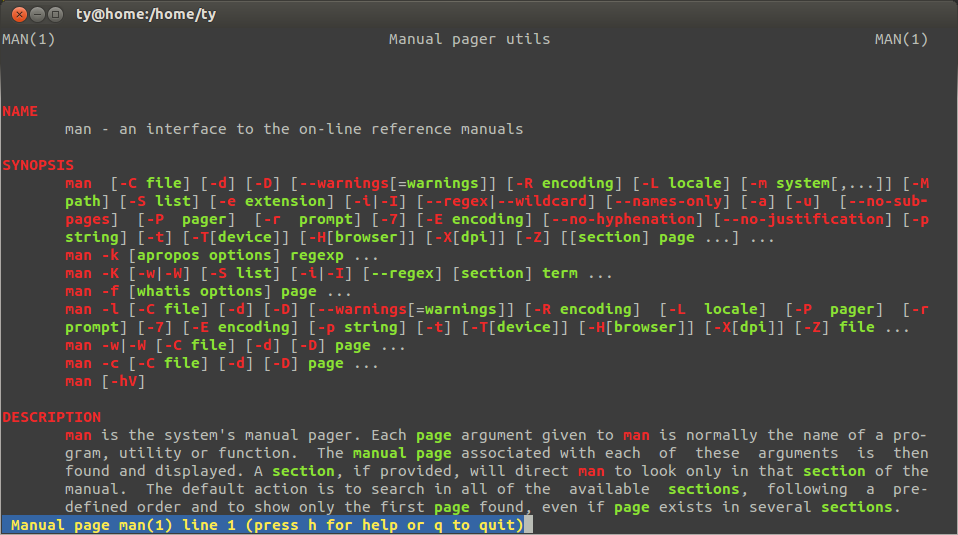Click the left MAN(1) header
The width and height of the screenshot is (958, 535).
[29, 39]
